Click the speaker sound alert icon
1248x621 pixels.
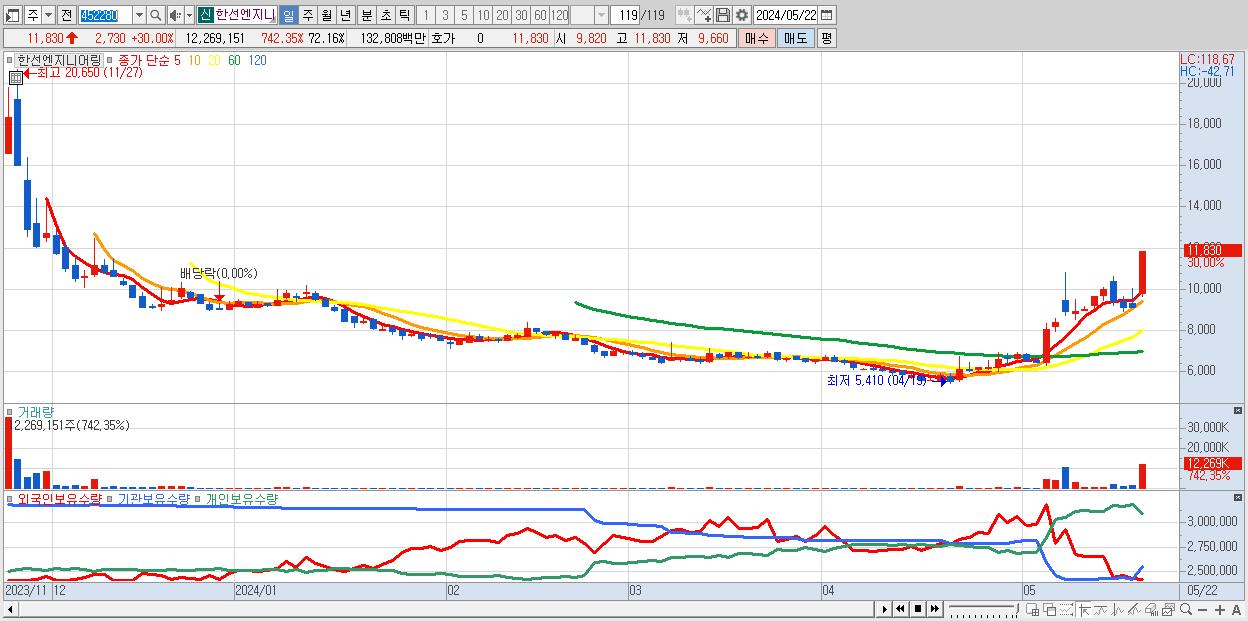pos(174,15)
